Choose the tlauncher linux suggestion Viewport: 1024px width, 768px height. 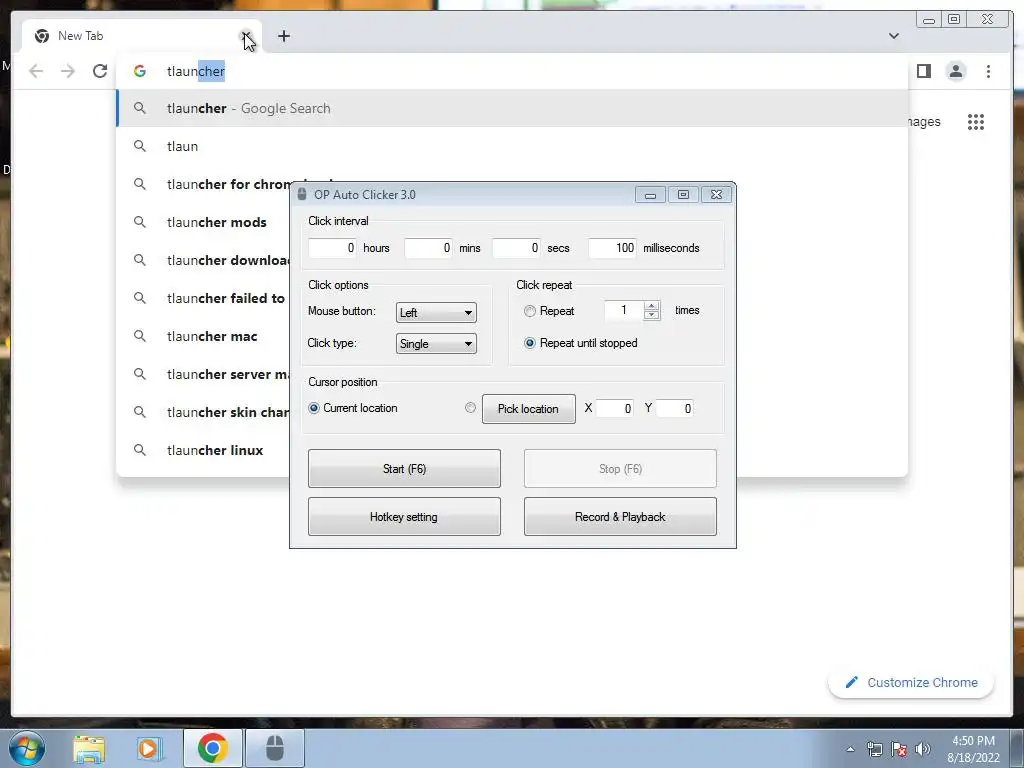[x=215, y=450]
